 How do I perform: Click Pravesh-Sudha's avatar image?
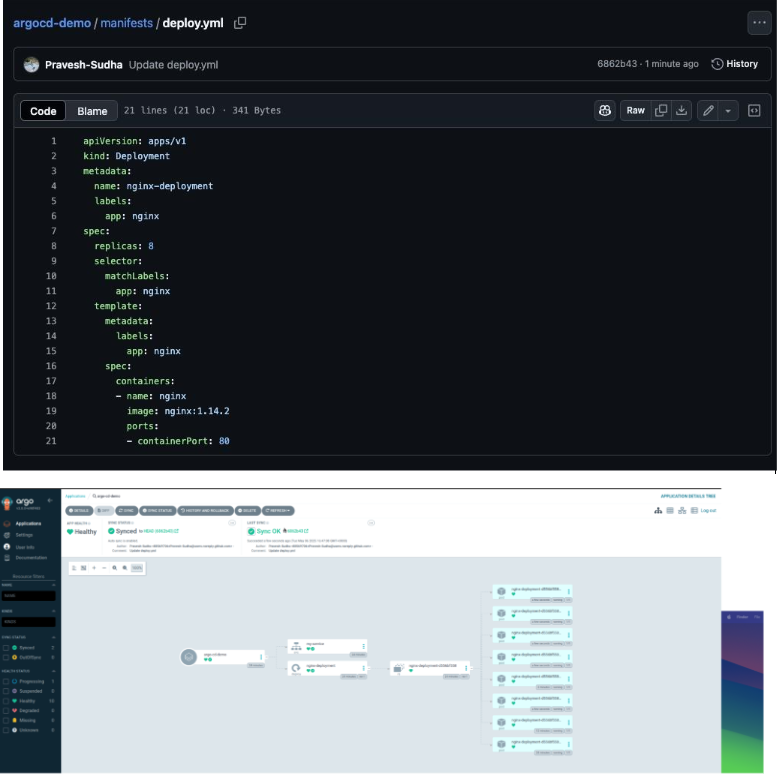click(x=31, y=65)
